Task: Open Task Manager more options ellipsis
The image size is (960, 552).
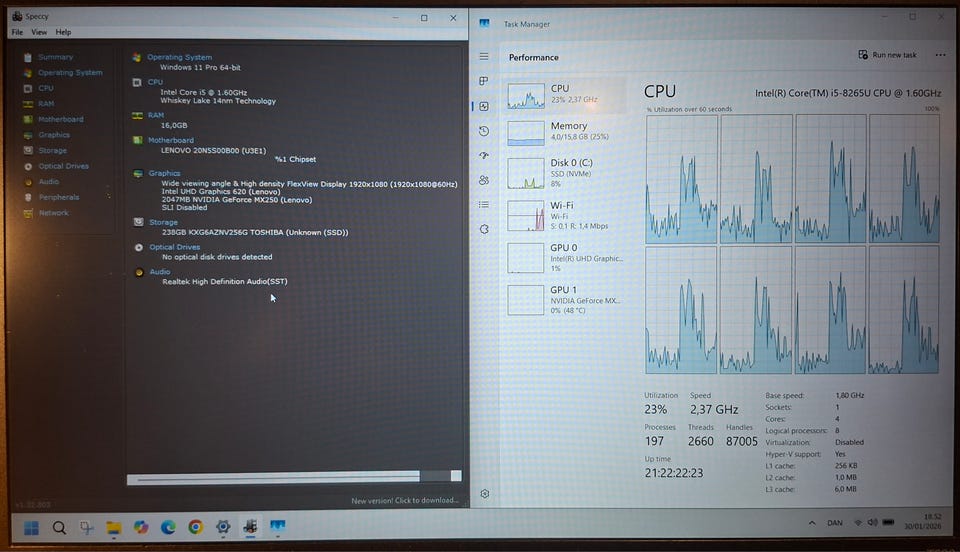Action: coord(940,55)
